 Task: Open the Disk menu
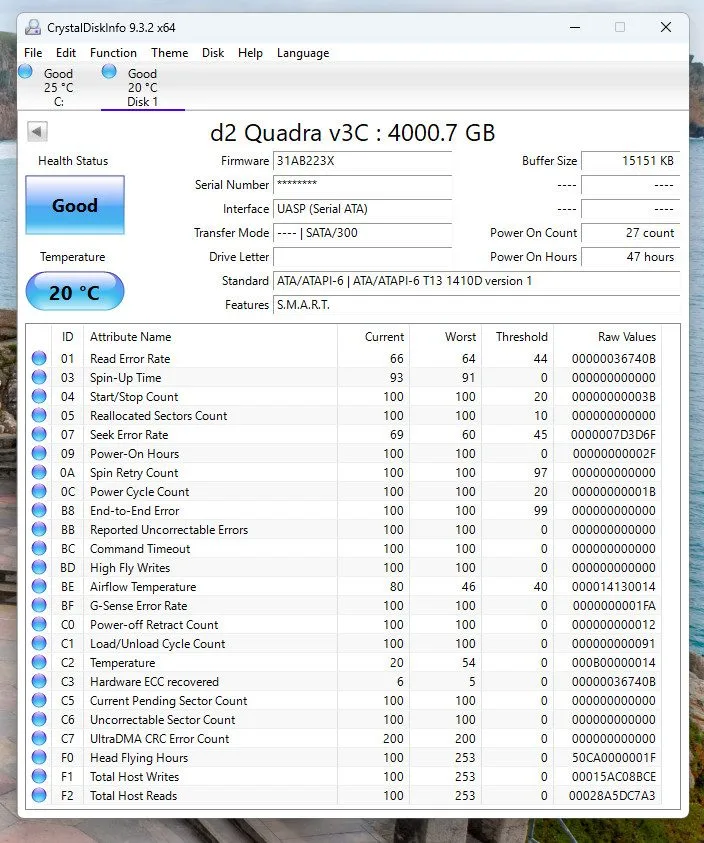(x=213, y=53)
